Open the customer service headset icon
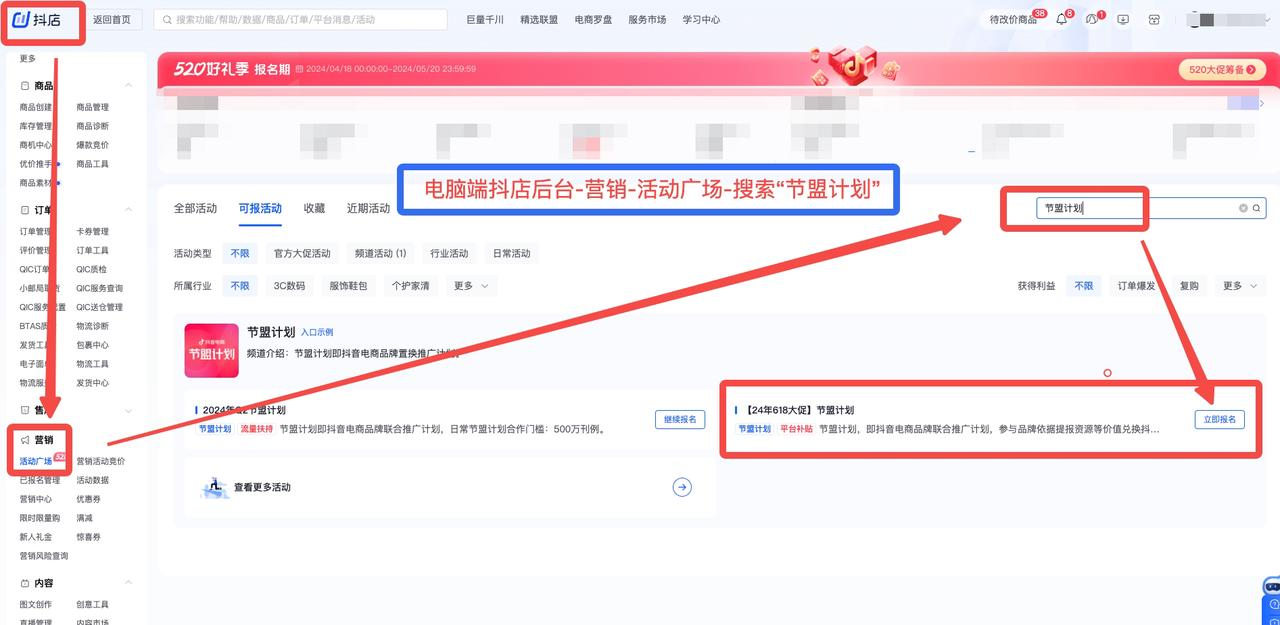Screen dimensions: 1280x625 [1092, 19]
